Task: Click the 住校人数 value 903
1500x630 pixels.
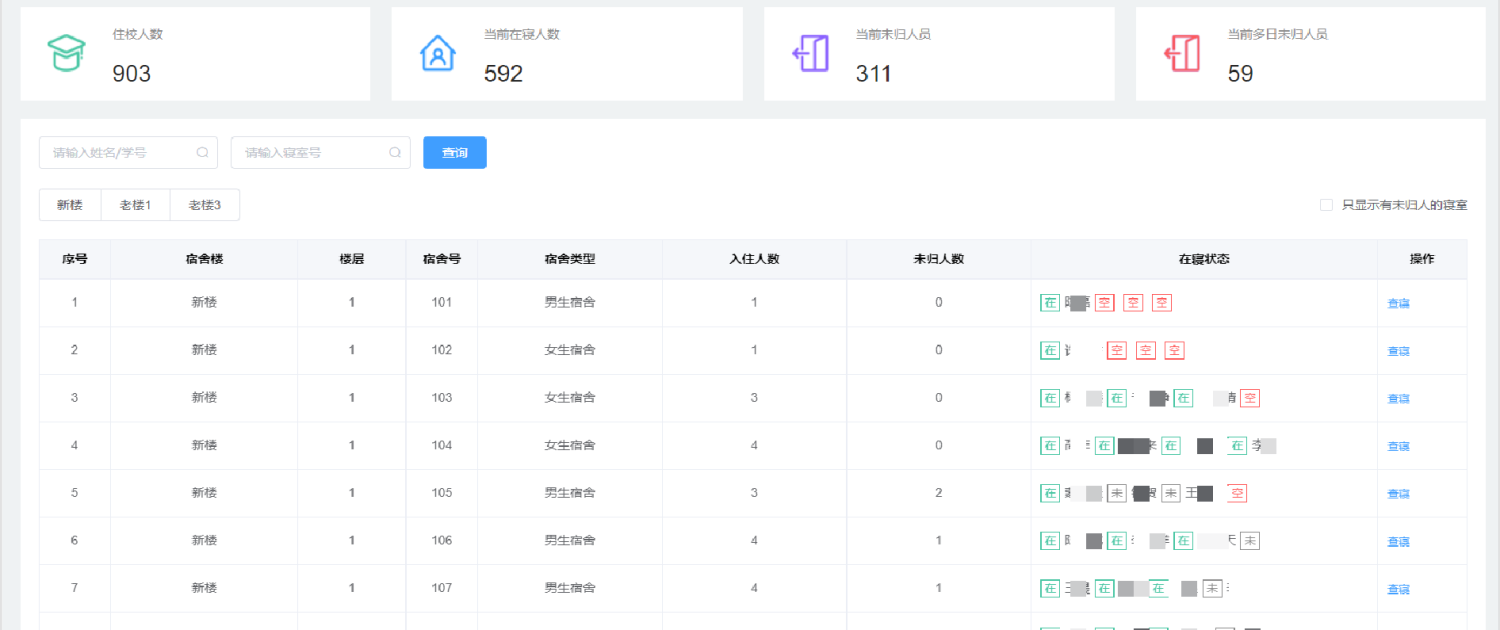Action: point(132,73)
